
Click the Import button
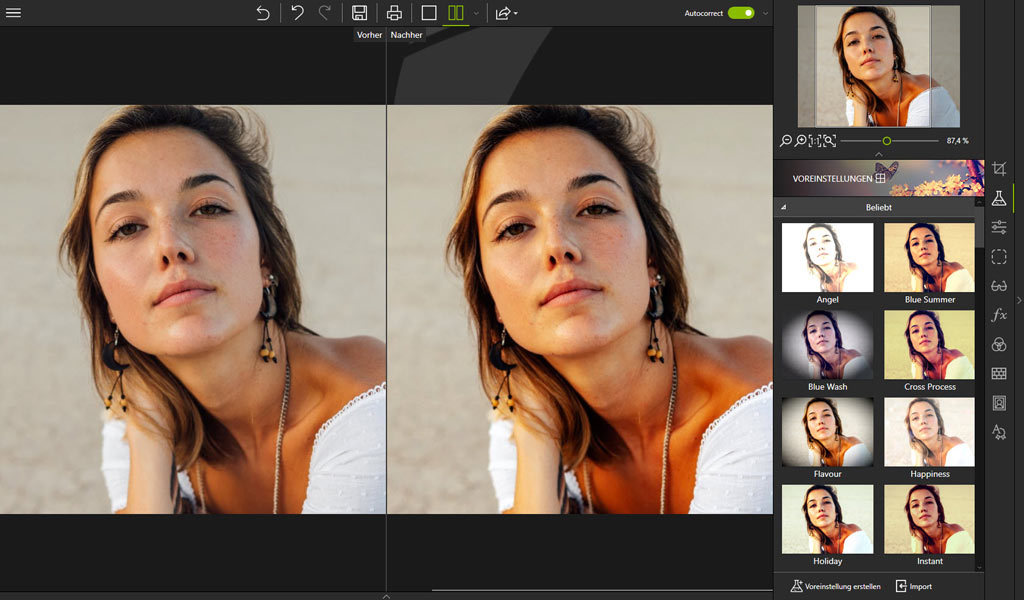tap(914, 586)
